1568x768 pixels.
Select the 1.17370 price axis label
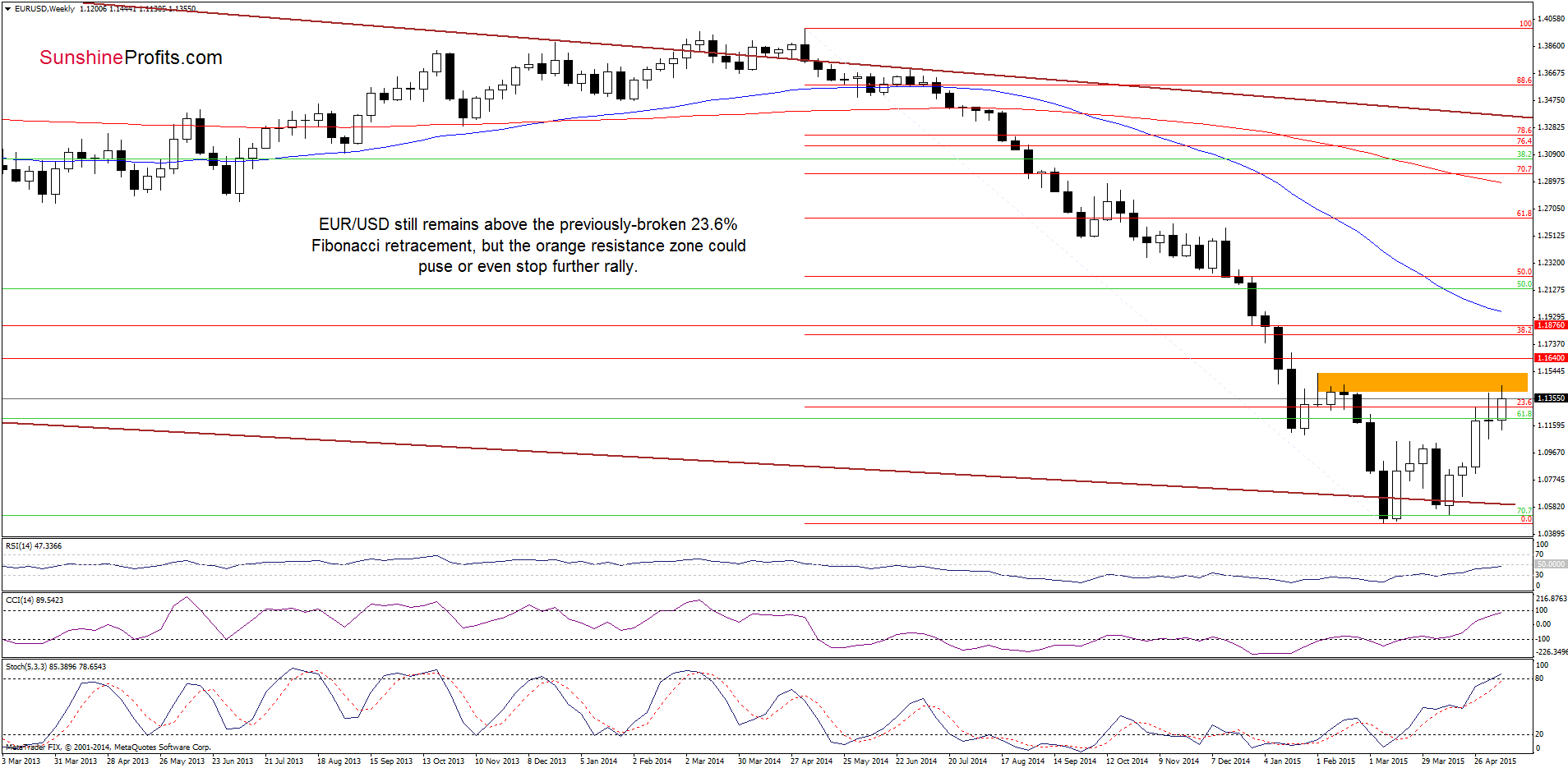coord(1551,344)
